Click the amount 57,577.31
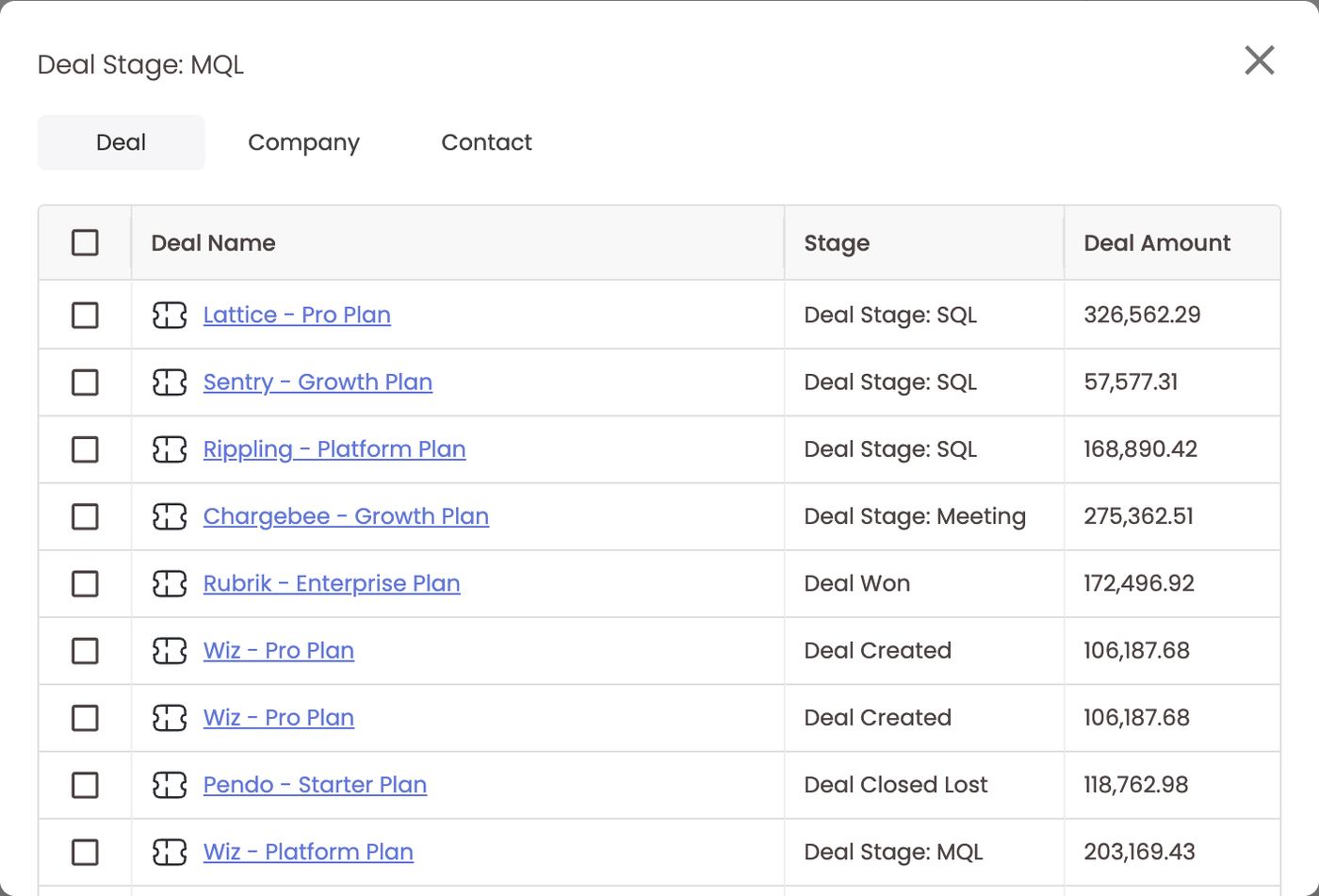 tap(1131, 382)
